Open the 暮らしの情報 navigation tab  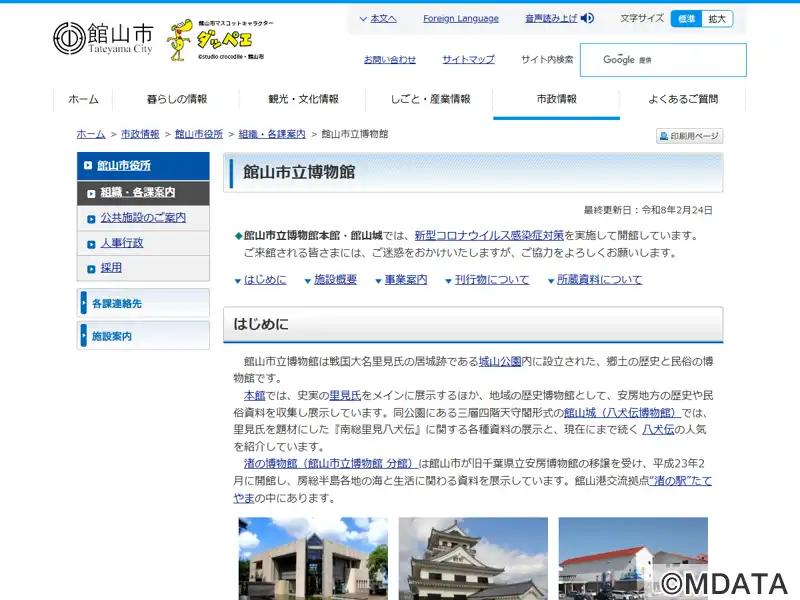point(177,99)
